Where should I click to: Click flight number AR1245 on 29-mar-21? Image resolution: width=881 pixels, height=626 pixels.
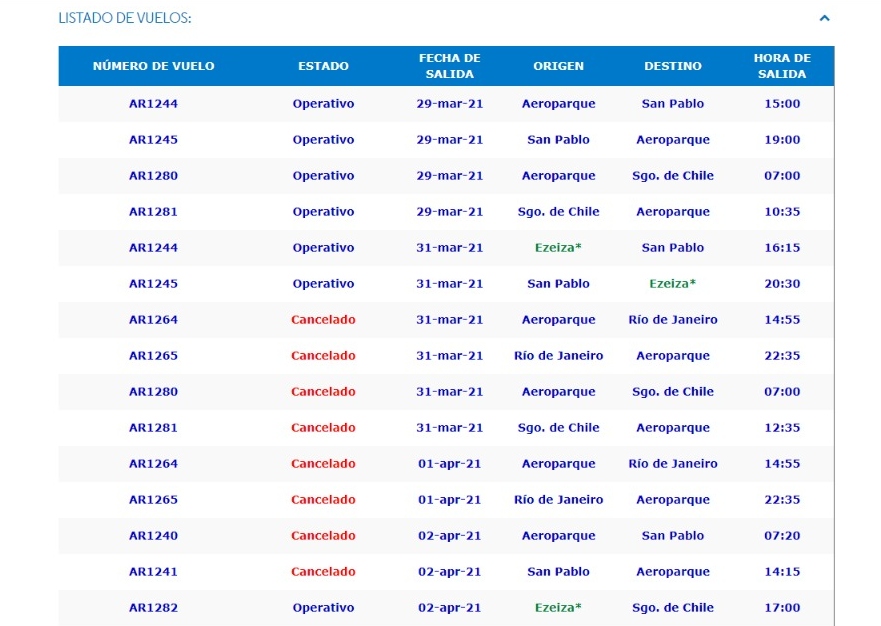tap(153, 139)
